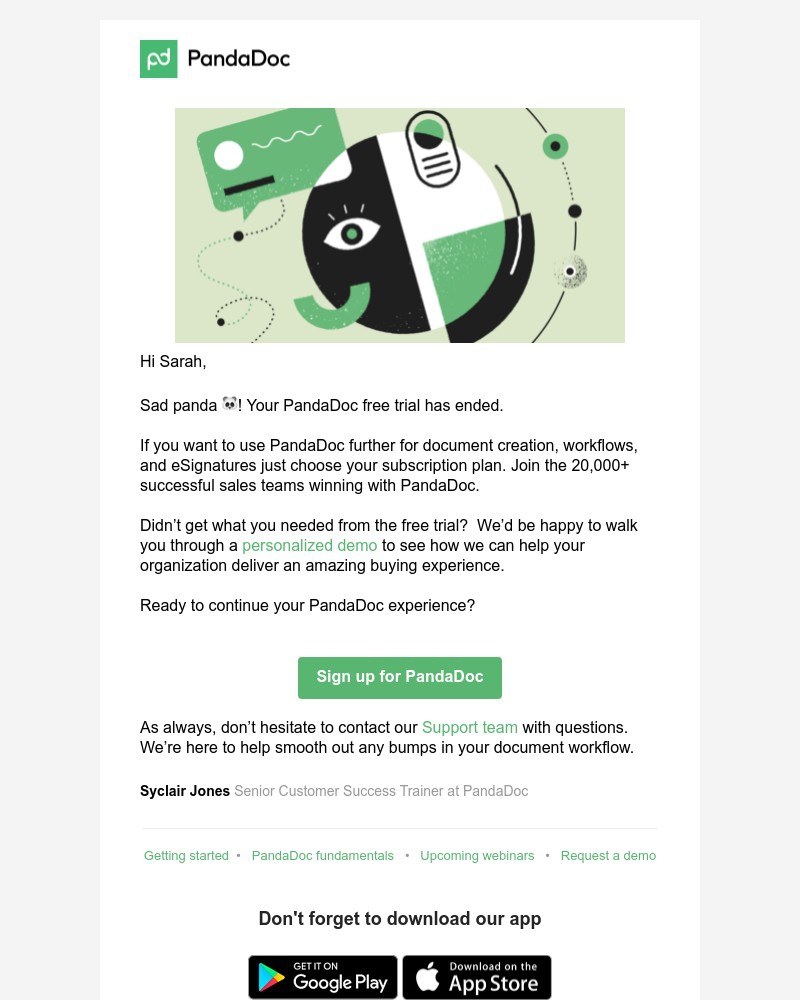The image size is (800, 1000).
Task: Click the green PandaDoc logo icon
Action: pos(159,59)
